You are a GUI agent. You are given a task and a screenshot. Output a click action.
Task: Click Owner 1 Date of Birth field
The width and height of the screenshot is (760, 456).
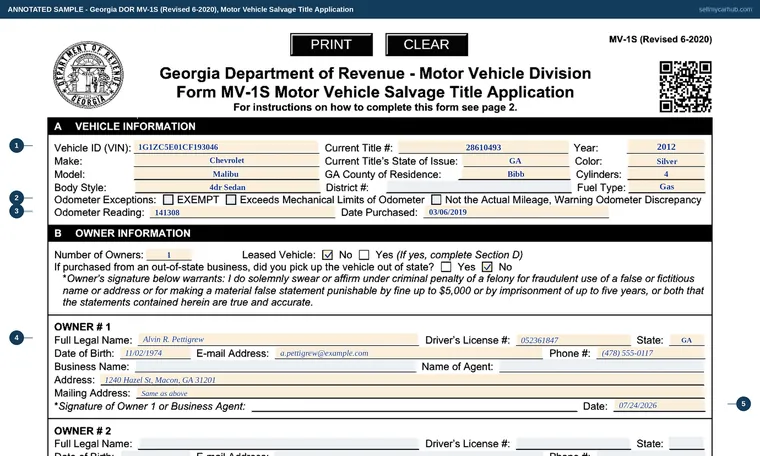[156, 353]
